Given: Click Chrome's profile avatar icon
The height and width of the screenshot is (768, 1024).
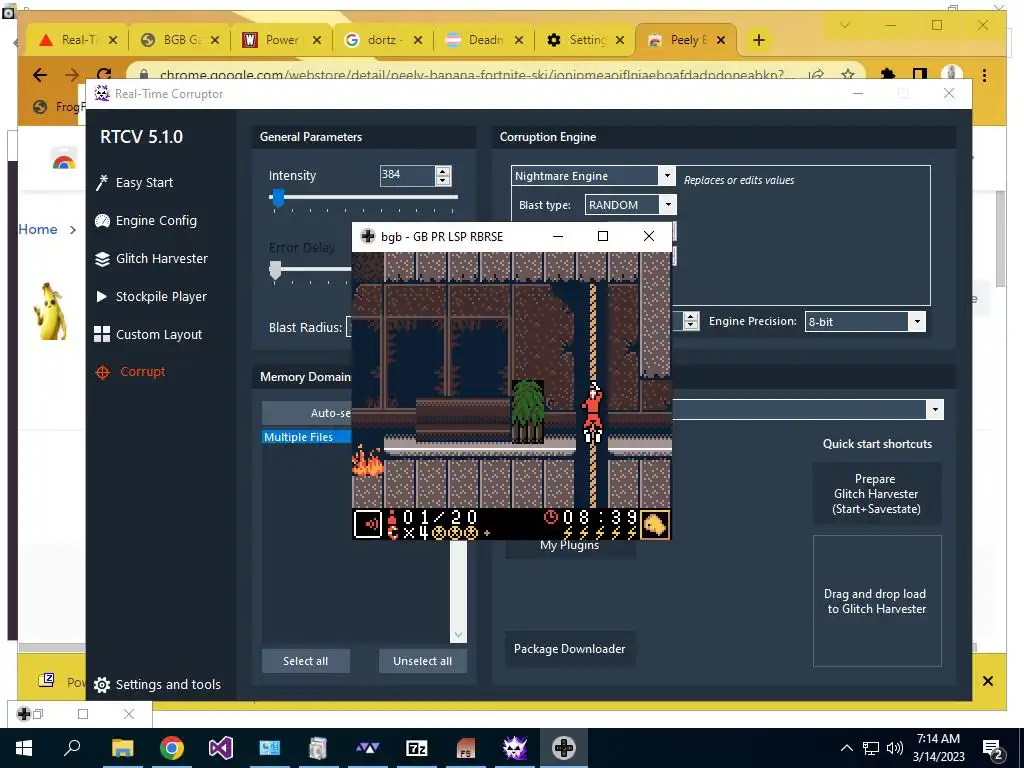Looking at the screenshot, I should [x=952, y=74].
